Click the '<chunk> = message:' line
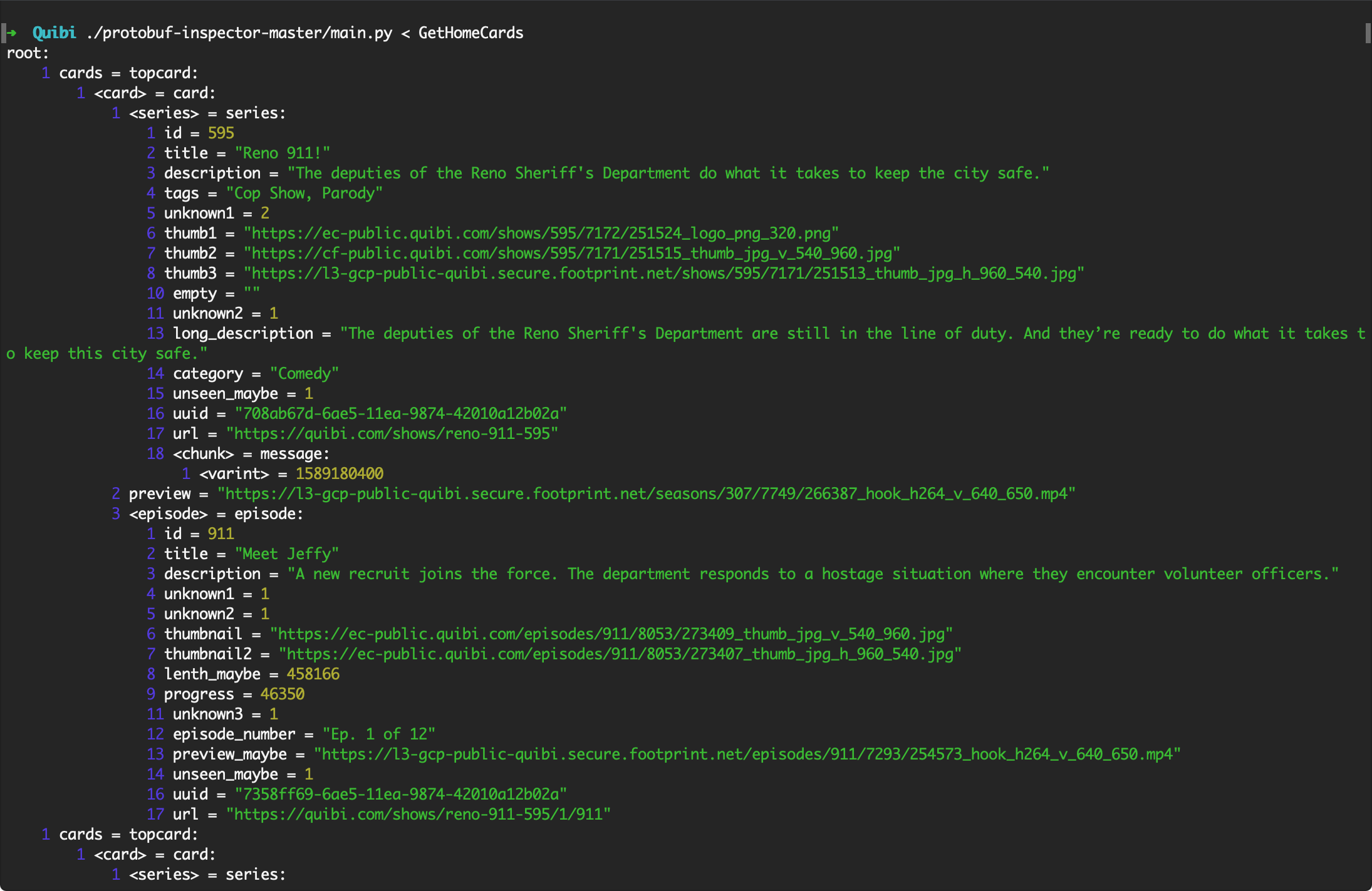The width and height of the screenshot is (1372, 891). tap(251, 453)
